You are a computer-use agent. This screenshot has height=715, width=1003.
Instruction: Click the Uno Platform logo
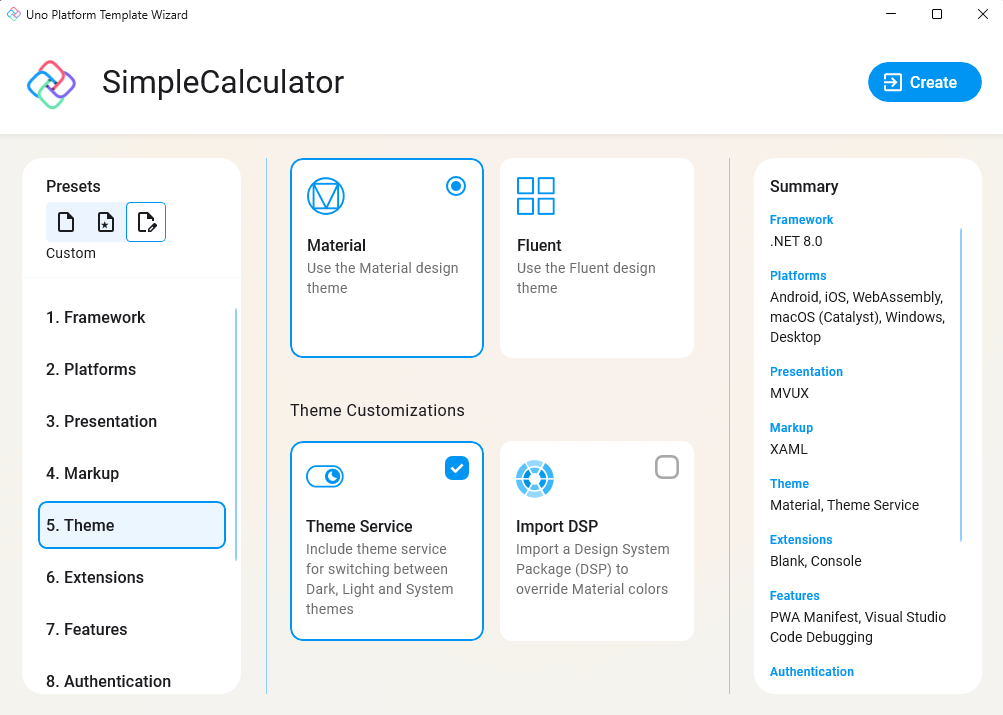pos(50,82)
